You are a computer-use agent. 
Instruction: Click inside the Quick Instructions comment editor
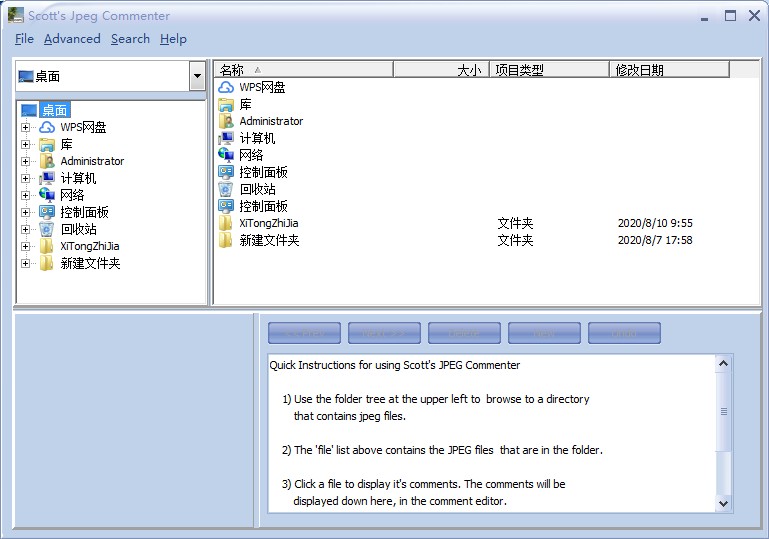492,433
